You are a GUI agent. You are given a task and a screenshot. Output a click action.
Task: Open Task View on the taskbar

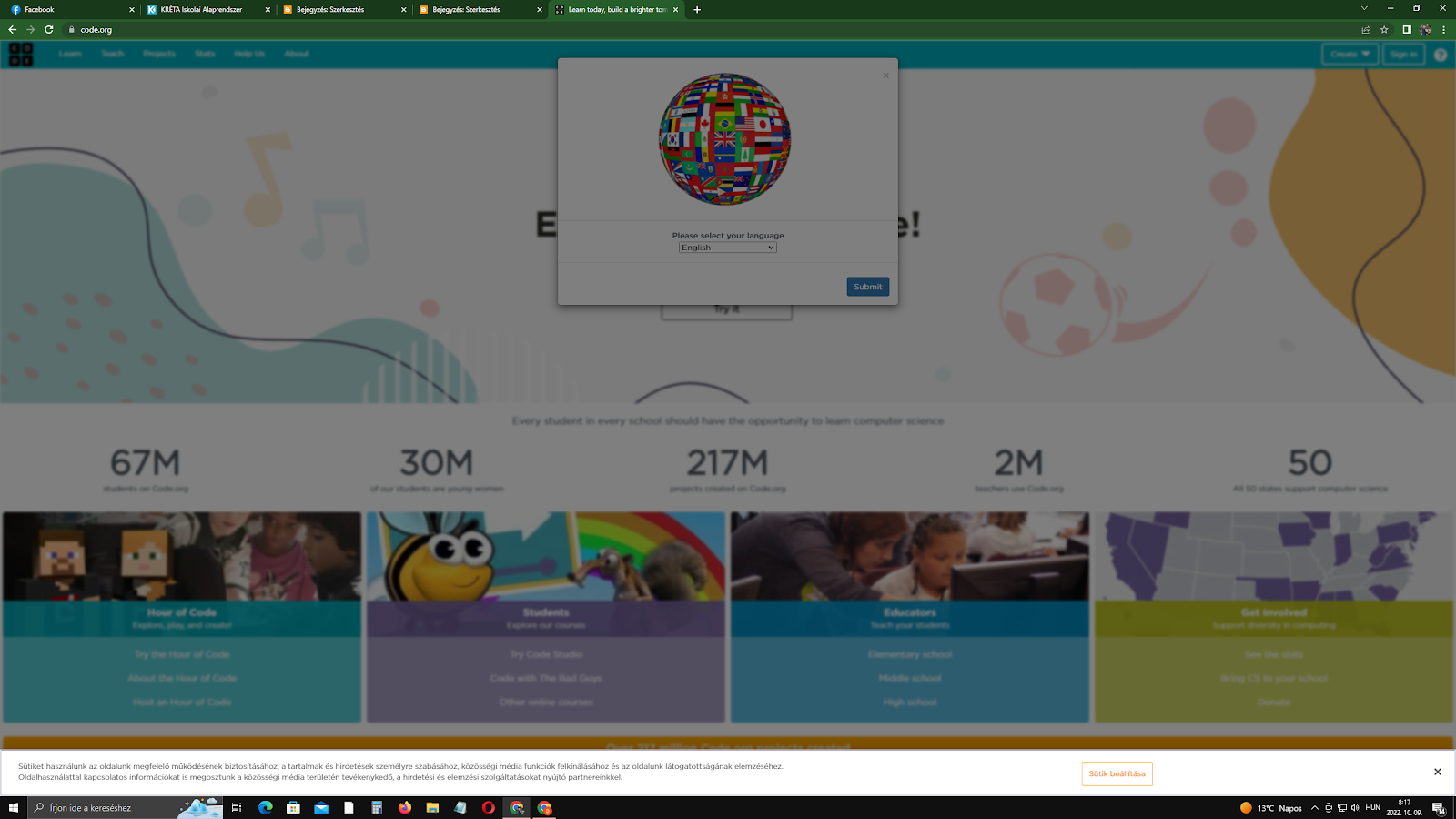tap(237, 807)
